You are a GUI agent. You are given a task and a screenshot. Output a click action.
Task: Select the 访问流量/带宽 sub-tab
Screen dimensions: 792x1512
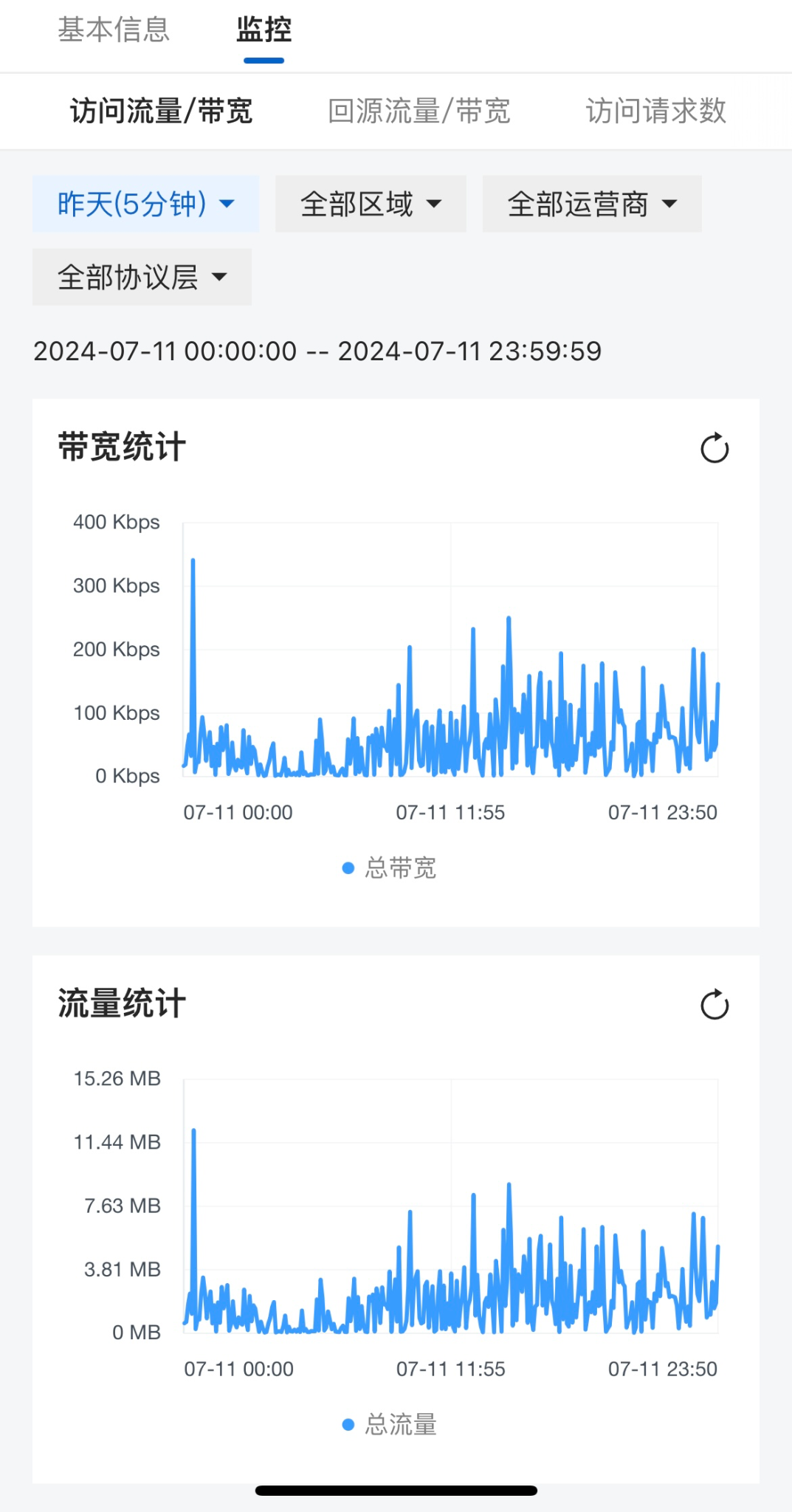click(161, 111)
